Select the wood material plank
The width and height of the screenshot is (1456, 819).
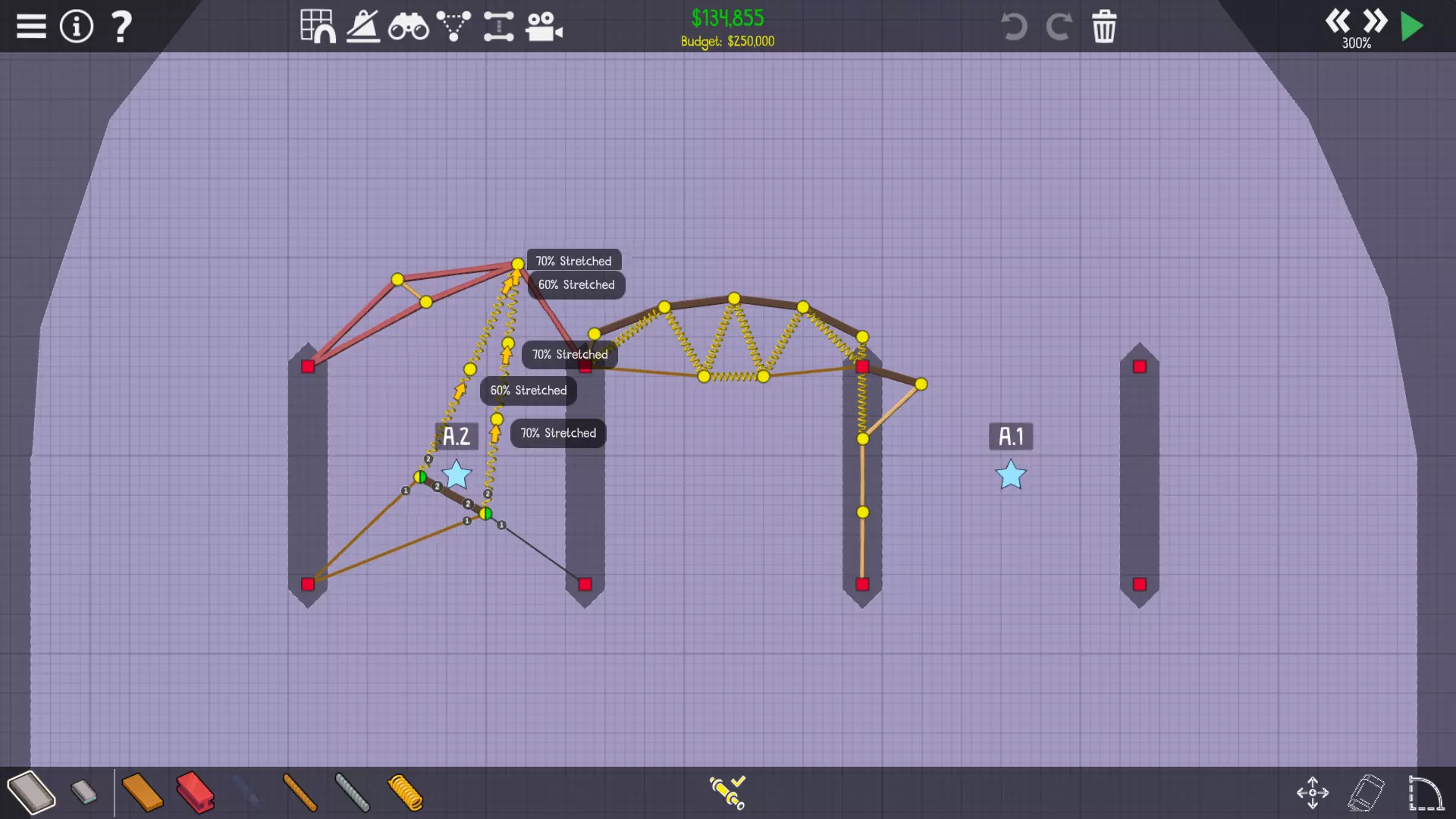click(x=142, y=792)
